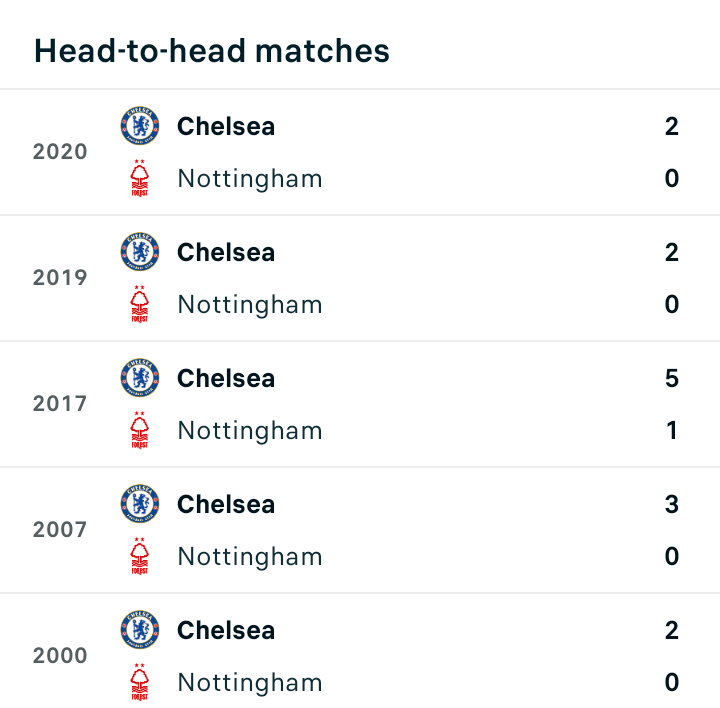The width and height of the screenshot is (720, 708).
Task: Click Nottingham Forest crest in 2000 match
Action: click(x=140, y=682)
